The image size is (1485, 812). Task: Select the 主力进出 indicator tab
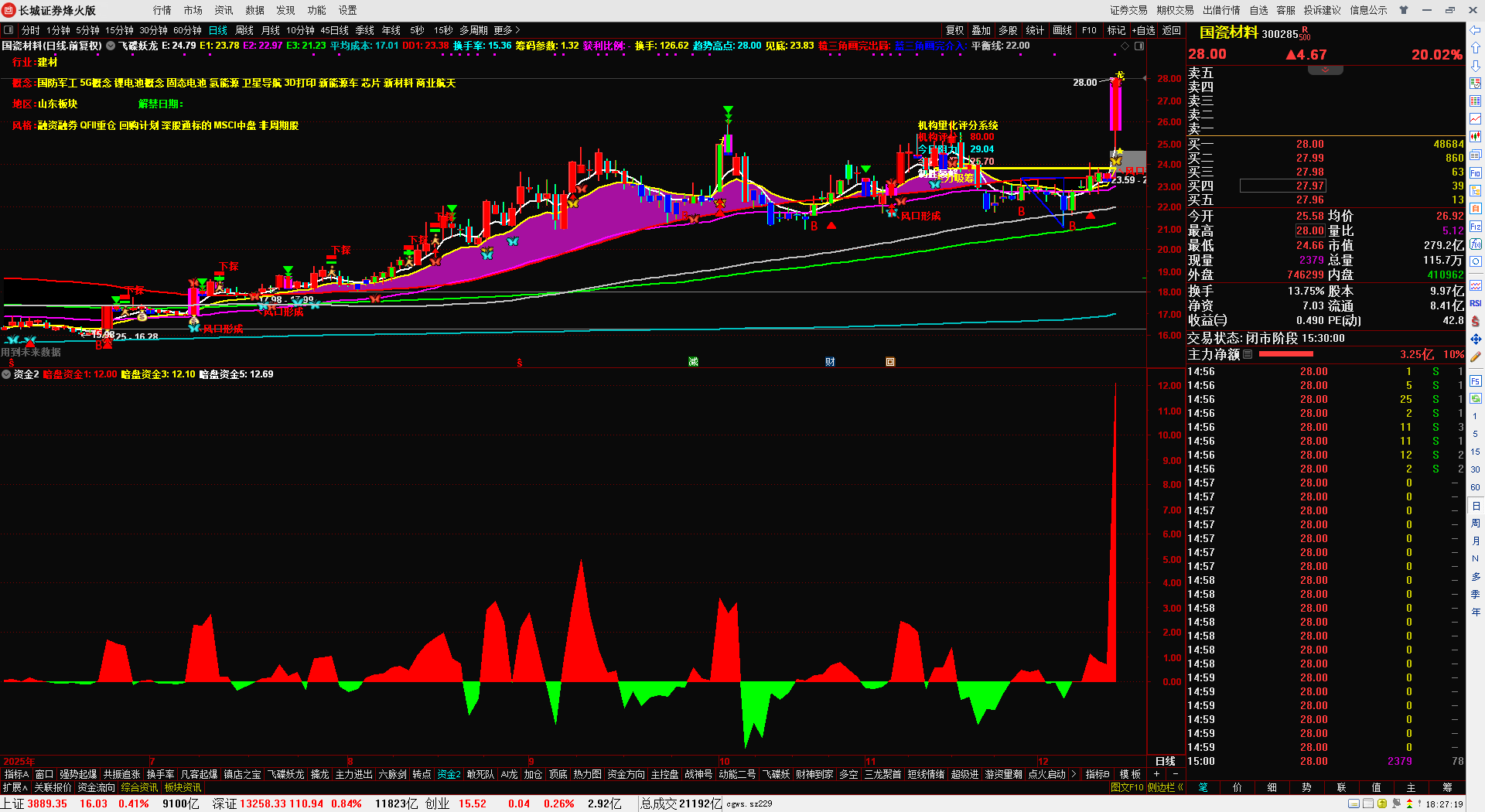pyautogui.click(x=354, y=774)
